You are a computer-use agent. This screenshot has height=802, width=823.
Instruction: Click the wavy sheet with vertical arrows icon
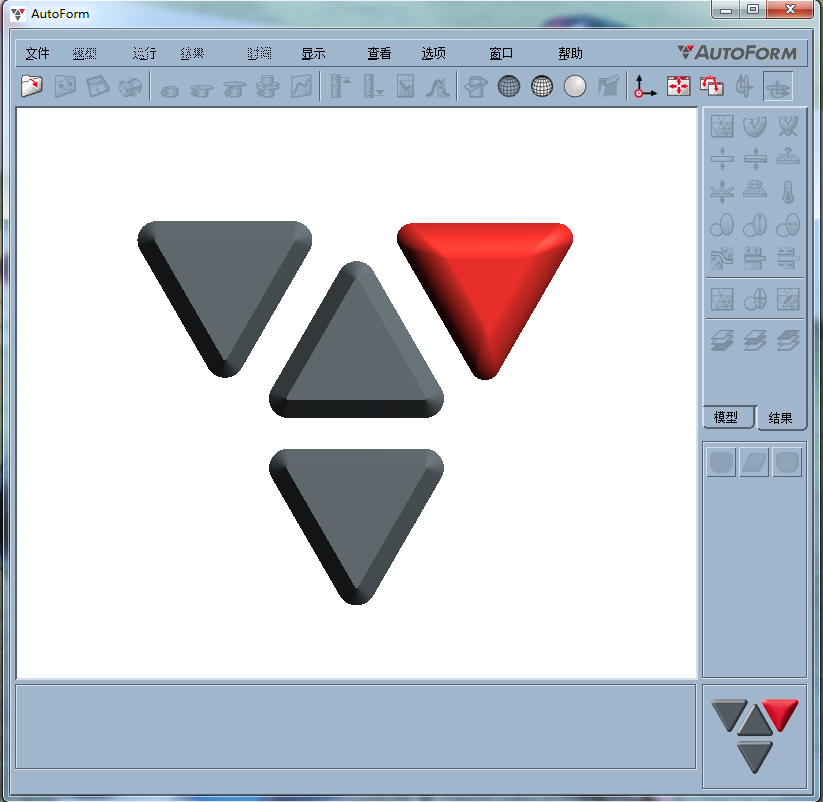click(722, 192)
